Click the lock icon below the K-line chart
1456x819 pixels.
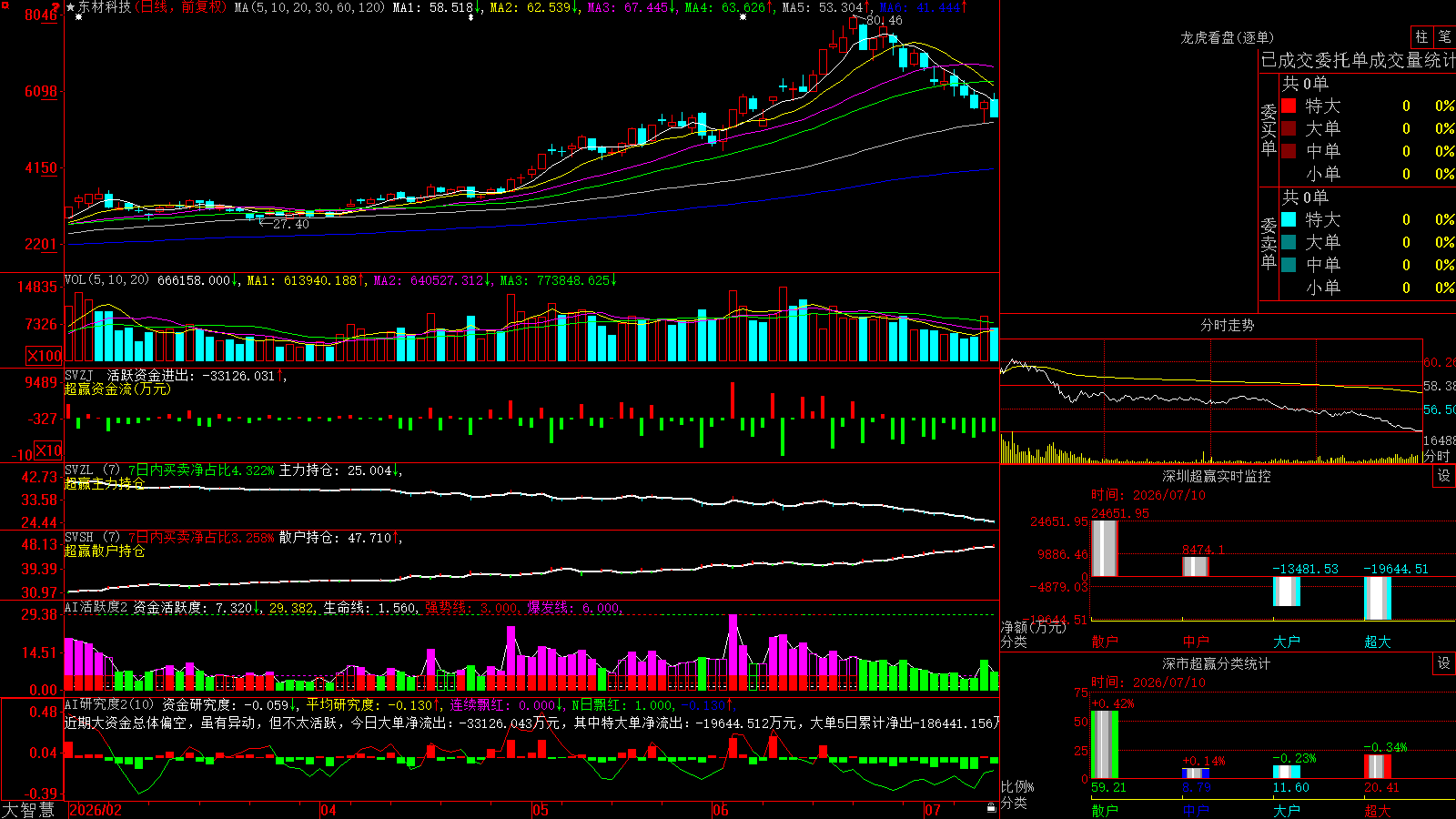[x=991, y=808]
